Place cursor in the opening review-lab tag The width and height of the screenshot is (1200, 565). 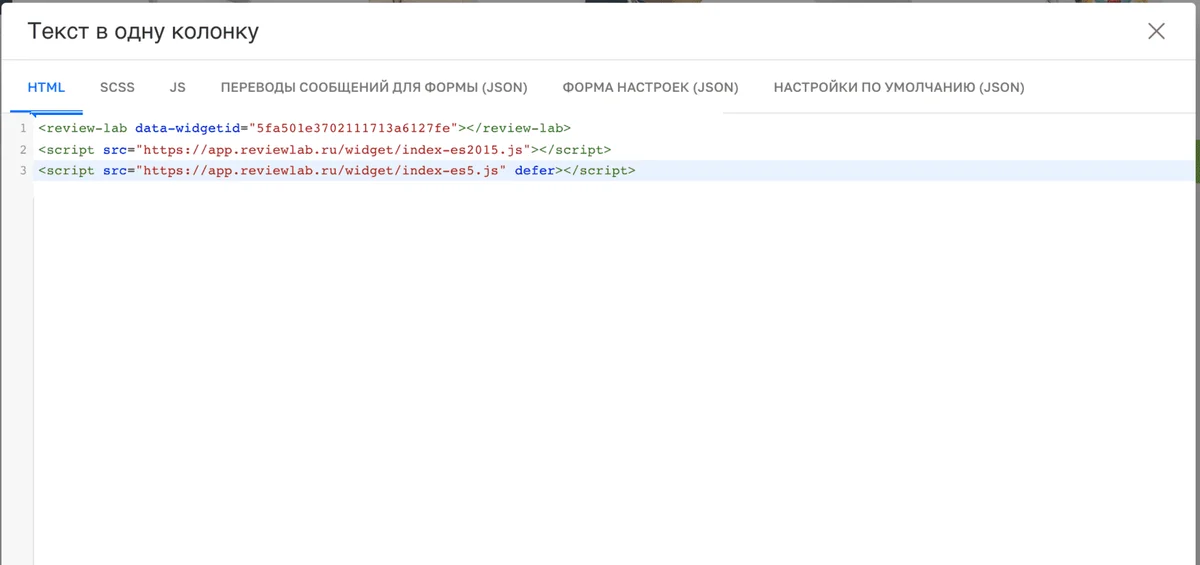83,128
